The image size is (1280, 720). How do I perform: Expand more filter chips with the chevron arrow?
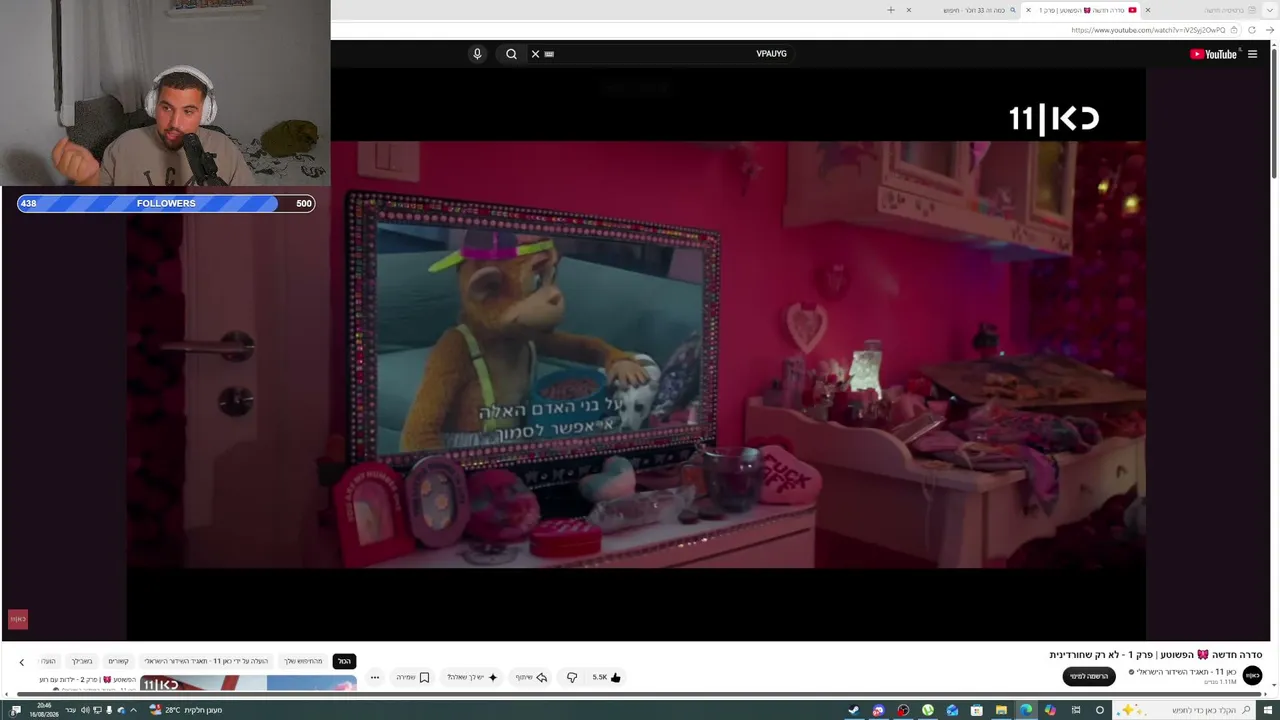[21, 662]
